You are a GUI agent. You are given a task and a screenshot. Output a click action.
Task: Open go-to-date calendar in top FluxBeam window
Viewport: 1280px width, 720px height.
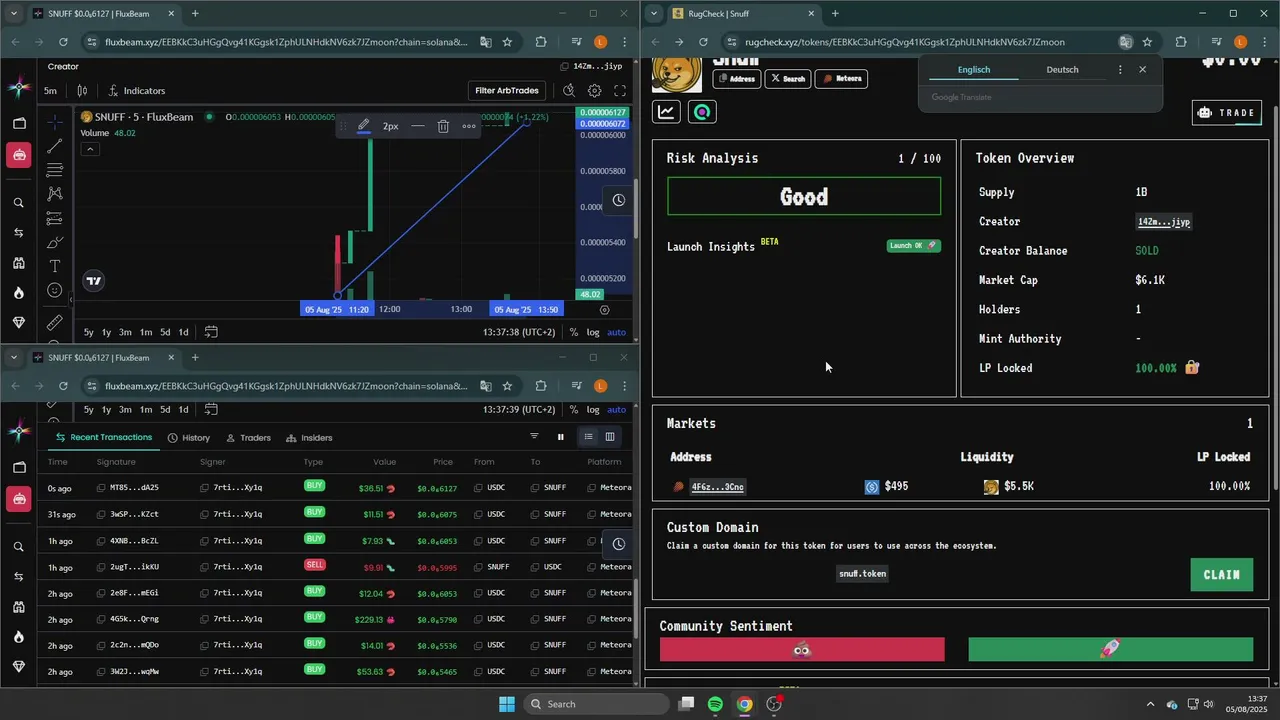pyautogui.click(x=211, y=332)
